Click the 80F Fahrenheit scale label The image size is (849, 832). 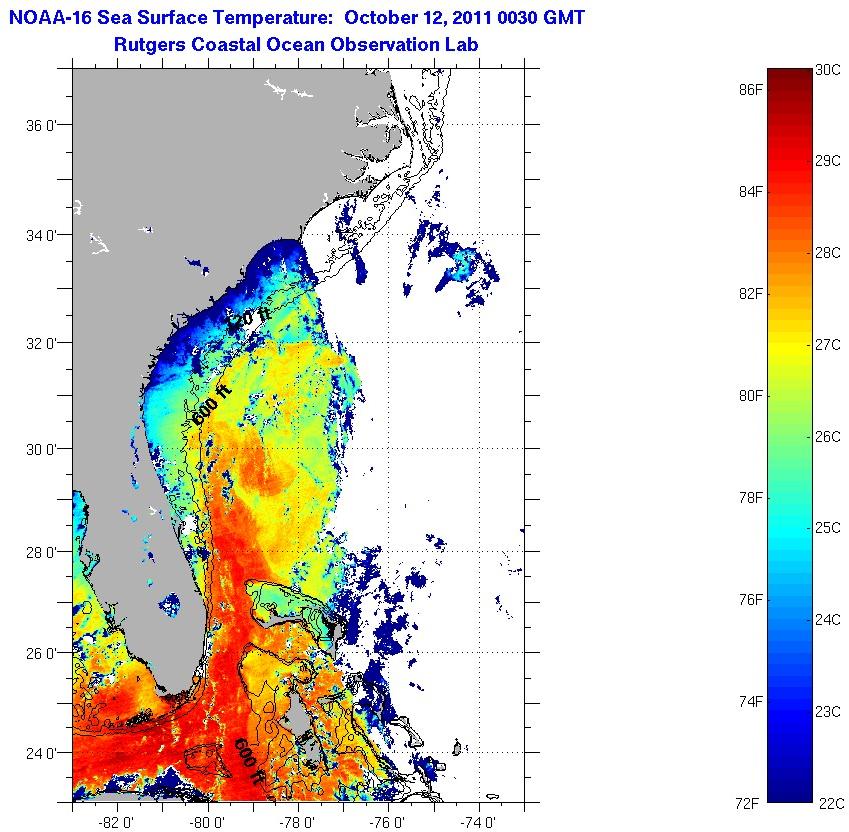point(750,396)
